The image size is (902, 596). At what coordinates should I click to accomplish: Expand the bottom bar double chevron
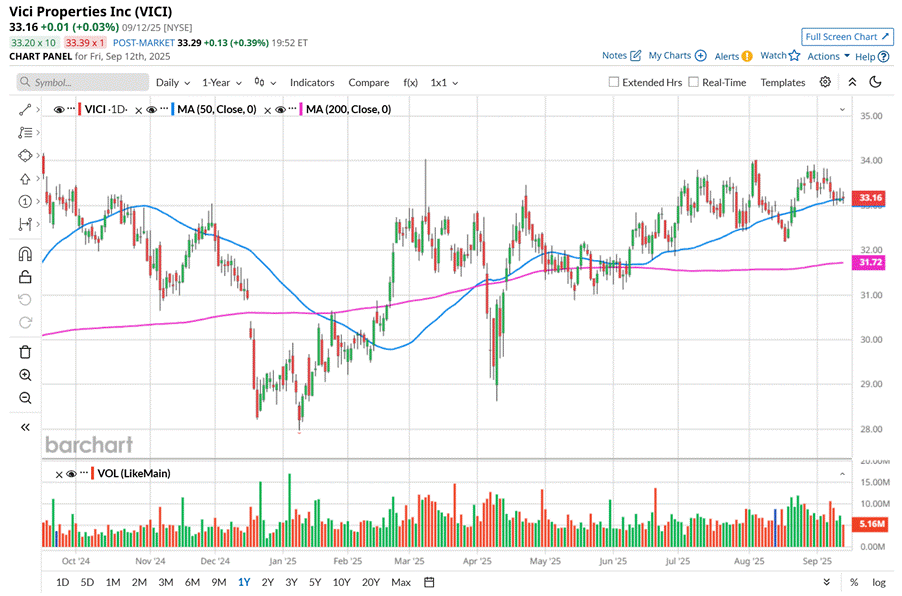[827, 582]
